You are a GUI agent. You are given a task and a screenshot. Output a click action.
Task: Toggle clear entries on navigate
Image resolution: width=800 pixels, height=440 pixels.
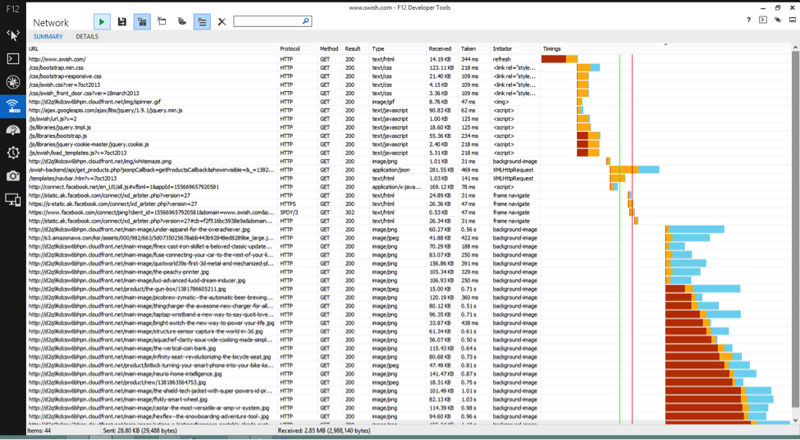coord(202,21)
